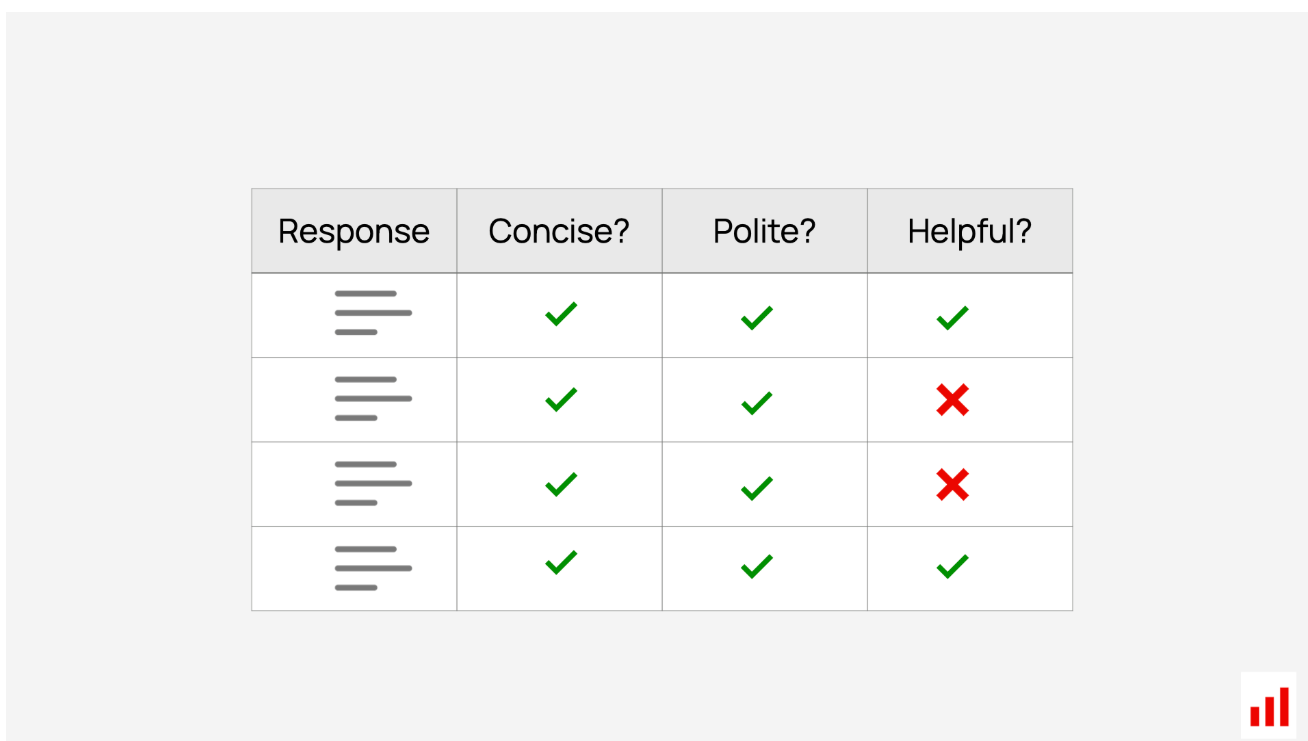Image resolution: width=1308 pixels, height=741 pixels.
Task: Click fourth row Concise green checkmark
Action: click(x=561, y=562)
